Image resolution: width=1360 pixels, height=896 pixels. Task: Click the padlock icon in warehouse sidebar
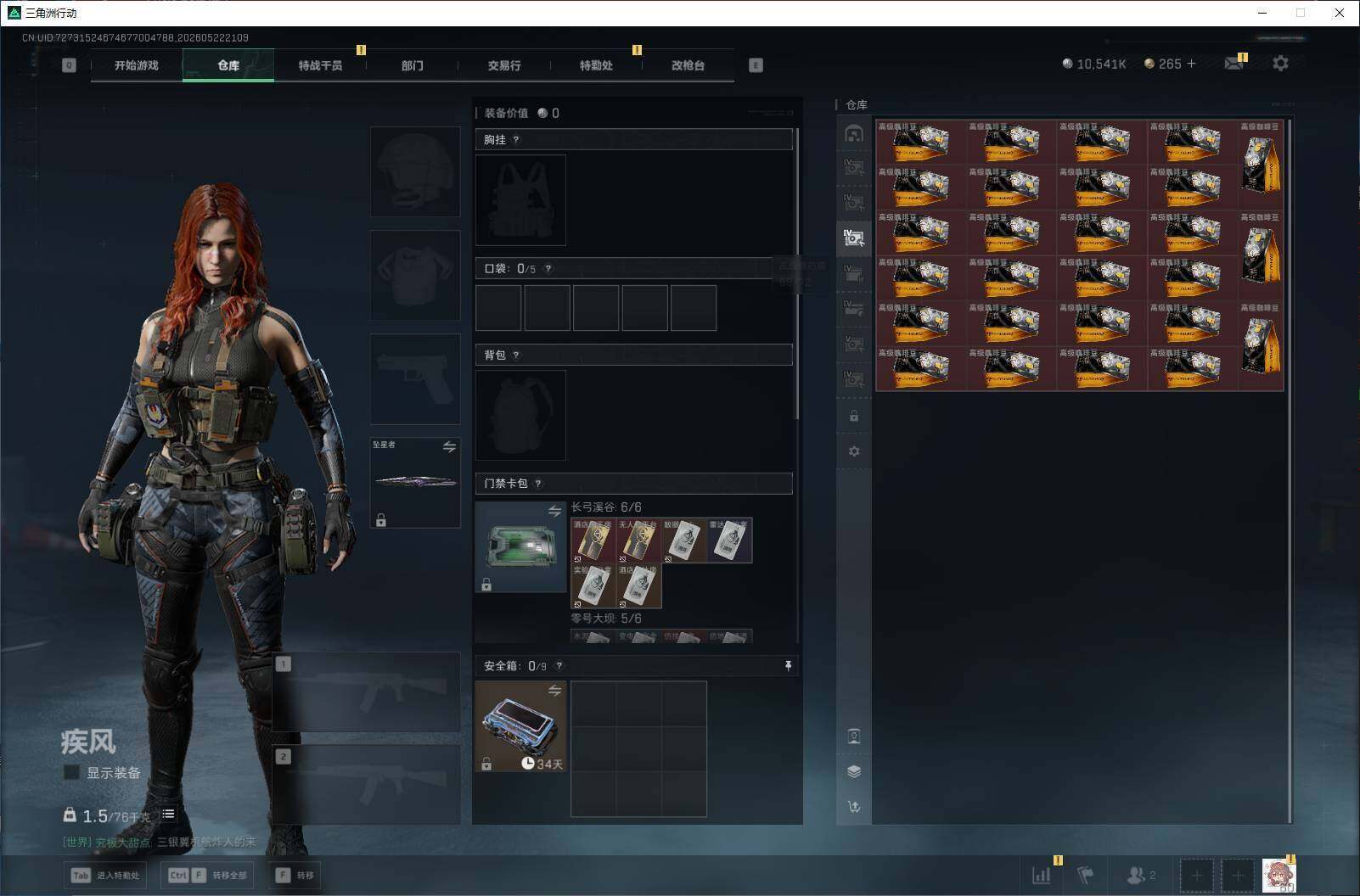[854, 416]
